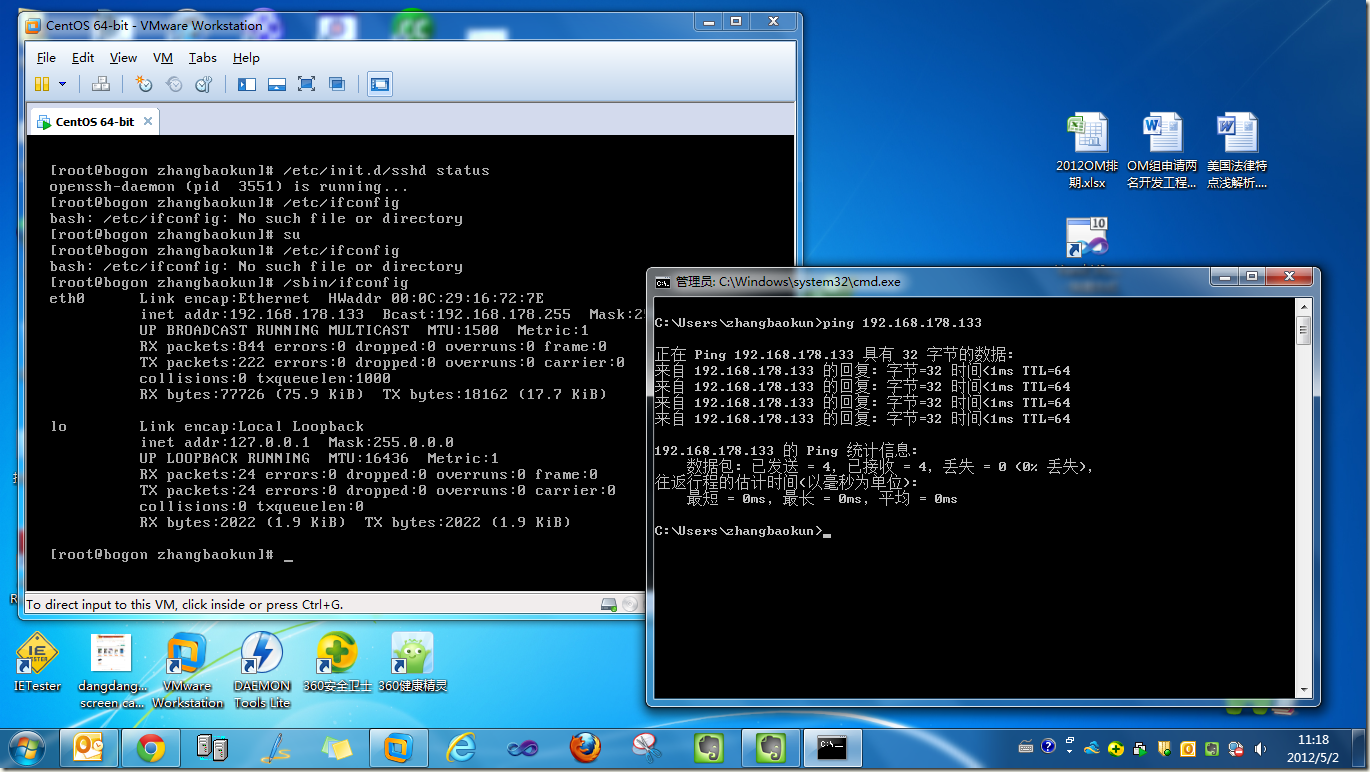
Task: Click the first Evernote elephant taskbar button
Action: [708, 747]
